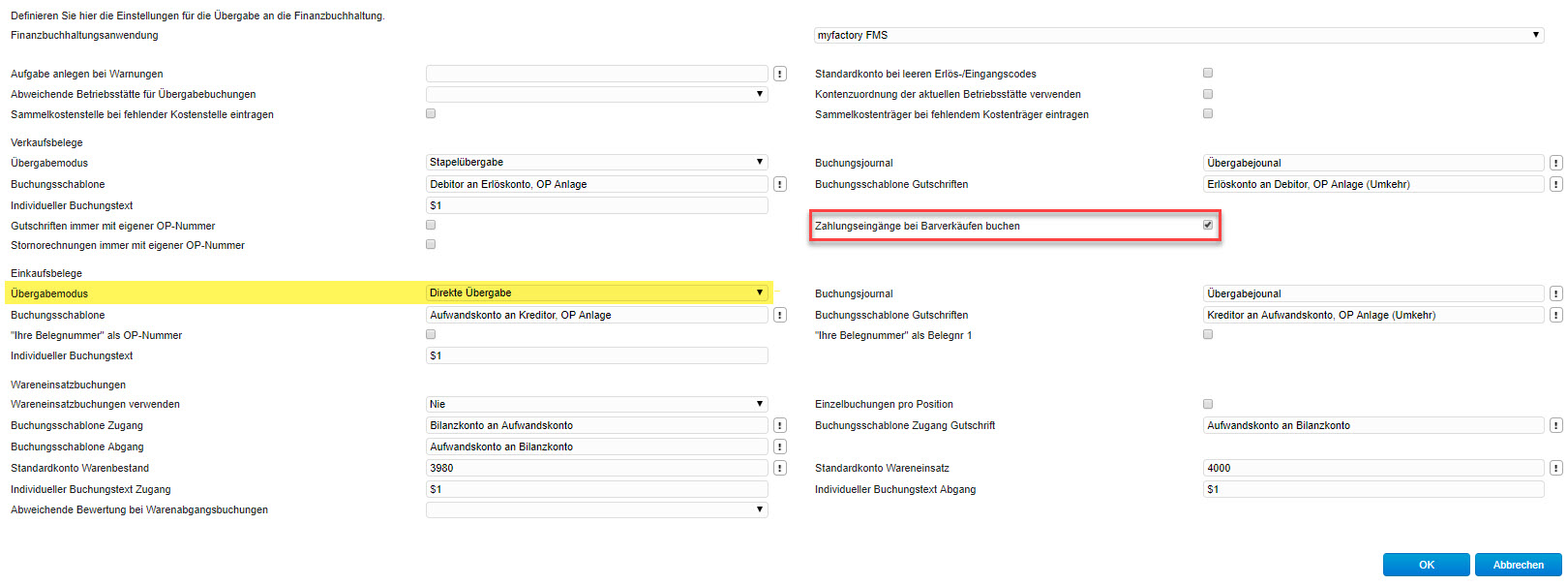Select Bilanzkonto an Aufwandskonto Zugang field
Viewport: 1568px width, 585px height.
point(597,425)
